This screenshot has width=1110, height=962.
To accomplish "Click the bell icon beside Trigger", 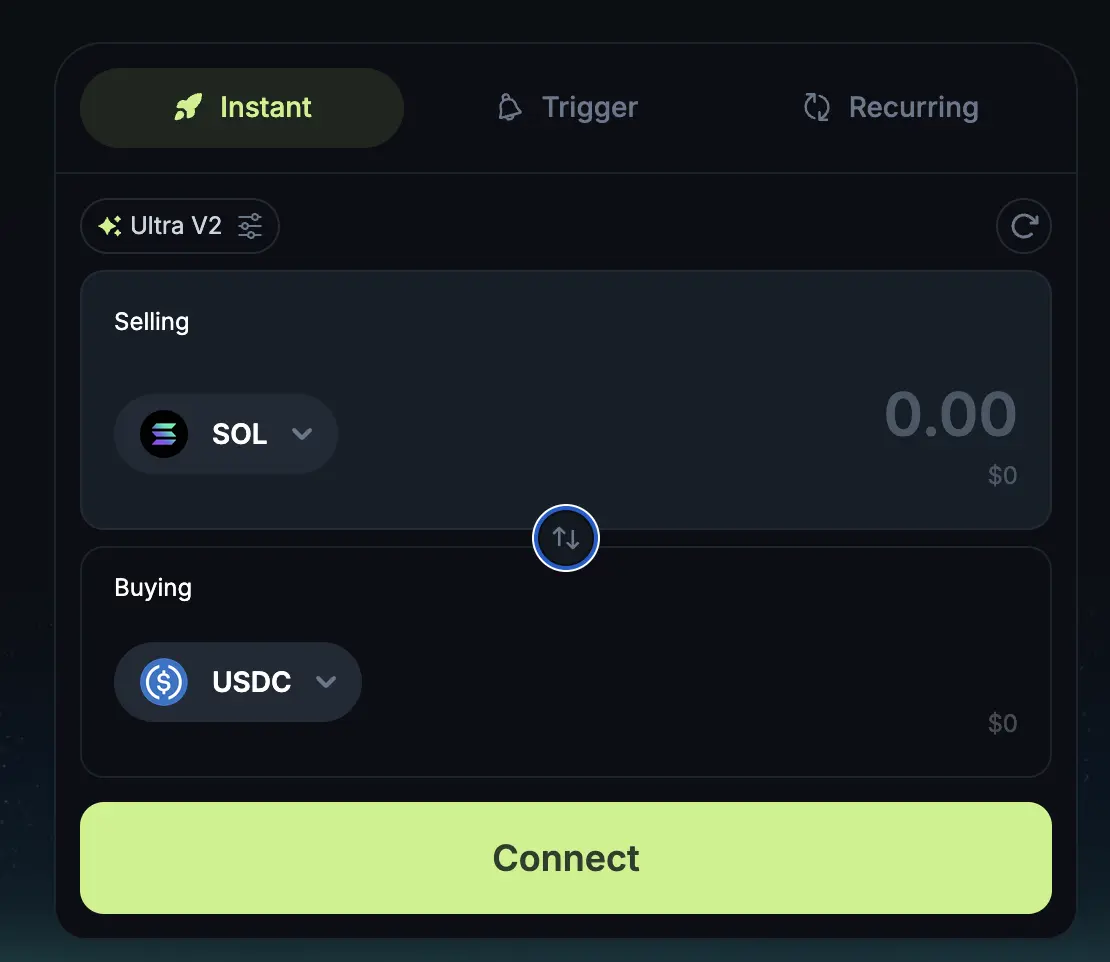I will pos(510,107).
